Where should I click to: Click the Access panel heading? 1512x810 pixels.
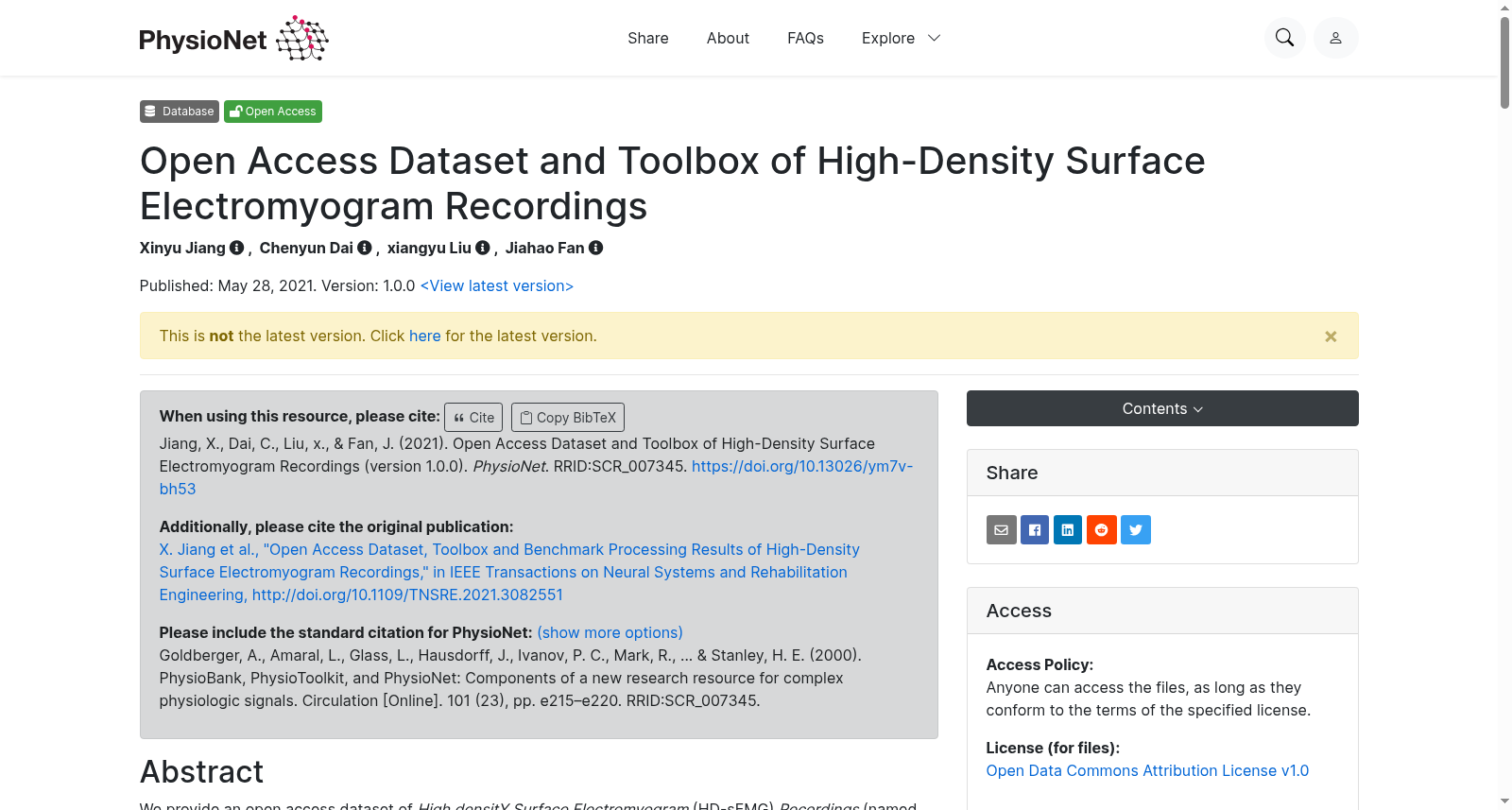tap(1019, 611)
